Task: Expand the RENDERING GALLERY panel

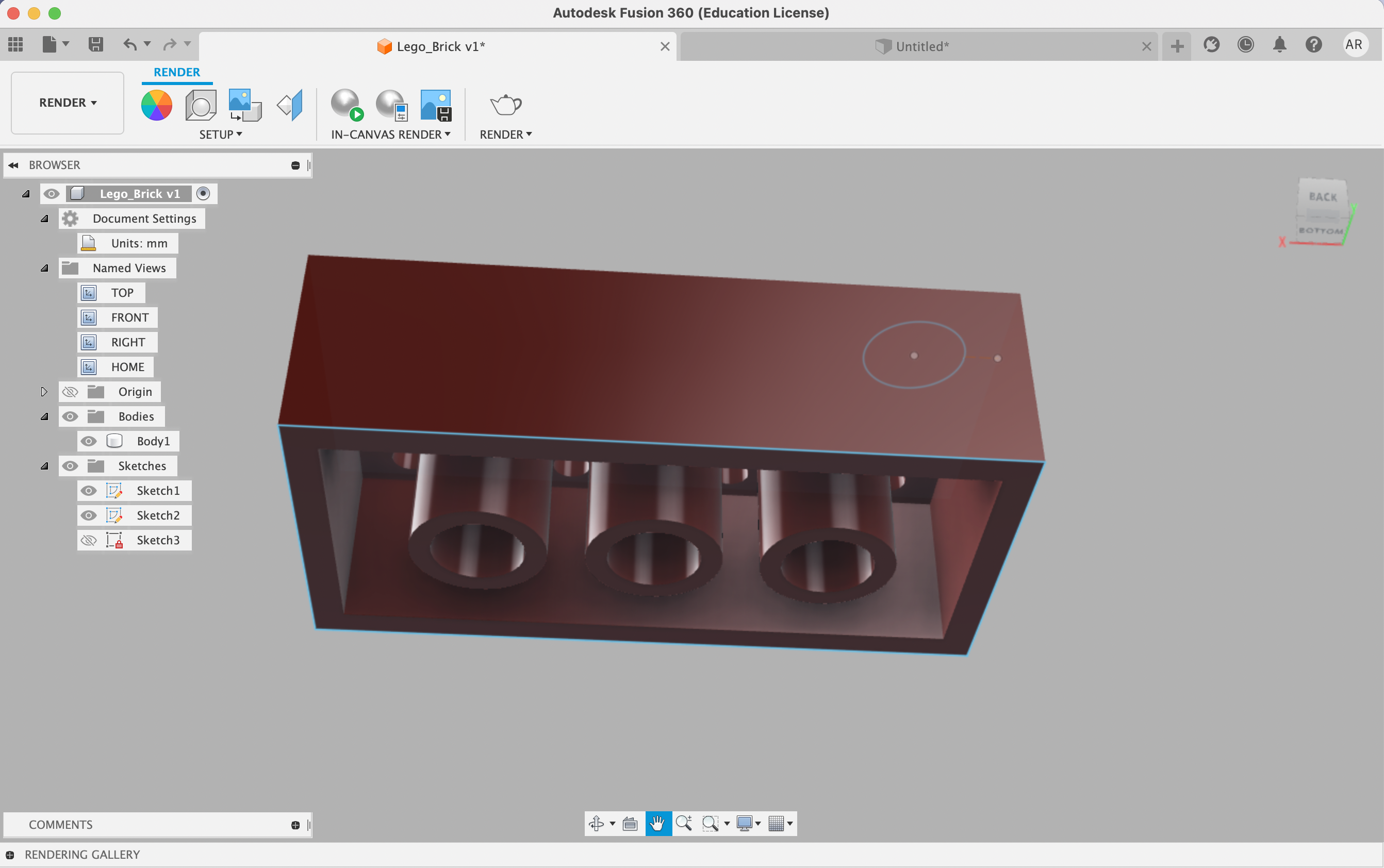Action: (10, 855)
